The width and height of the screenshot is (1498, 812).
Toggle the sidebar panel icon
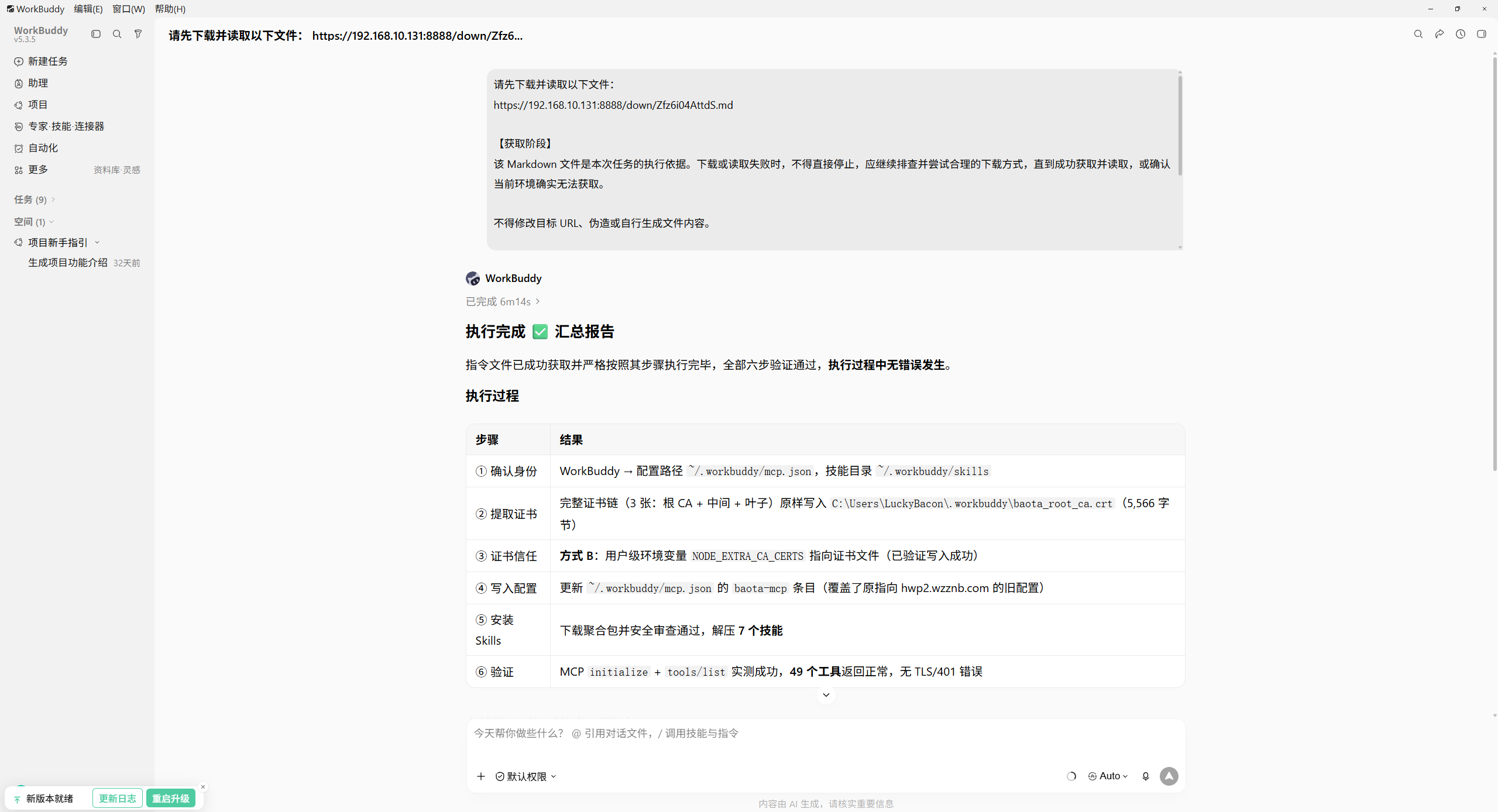point(96,34)
